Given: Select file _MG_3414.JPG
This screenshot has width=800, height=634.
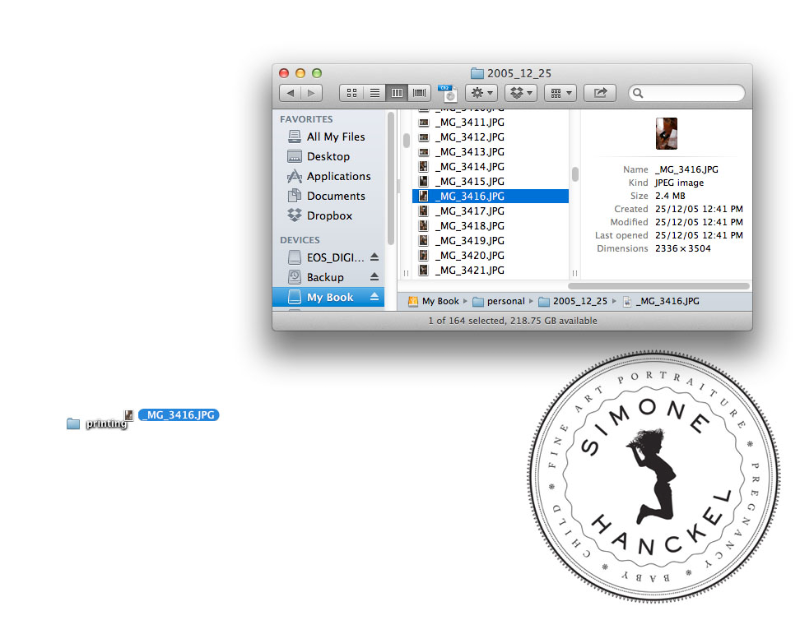Looking at the screenshot, I should [490, 167].
